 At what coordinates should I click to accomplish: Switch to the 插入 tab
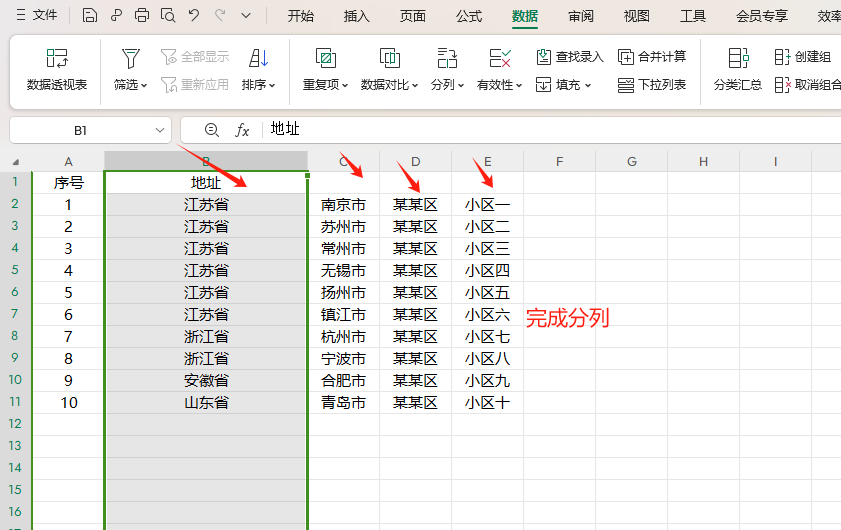tap(357, 16)
